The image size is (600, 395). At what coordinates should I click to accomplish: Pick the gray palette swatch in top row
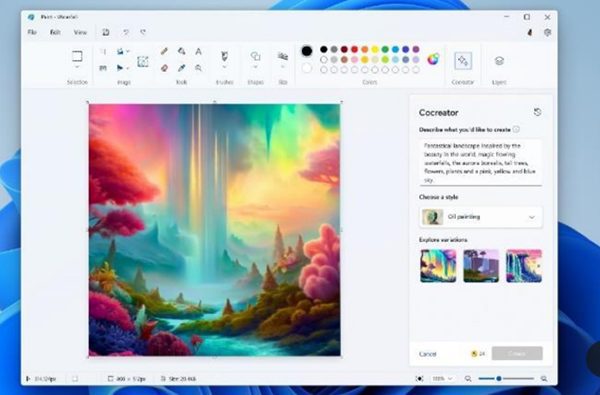click(x=334, y=49)
